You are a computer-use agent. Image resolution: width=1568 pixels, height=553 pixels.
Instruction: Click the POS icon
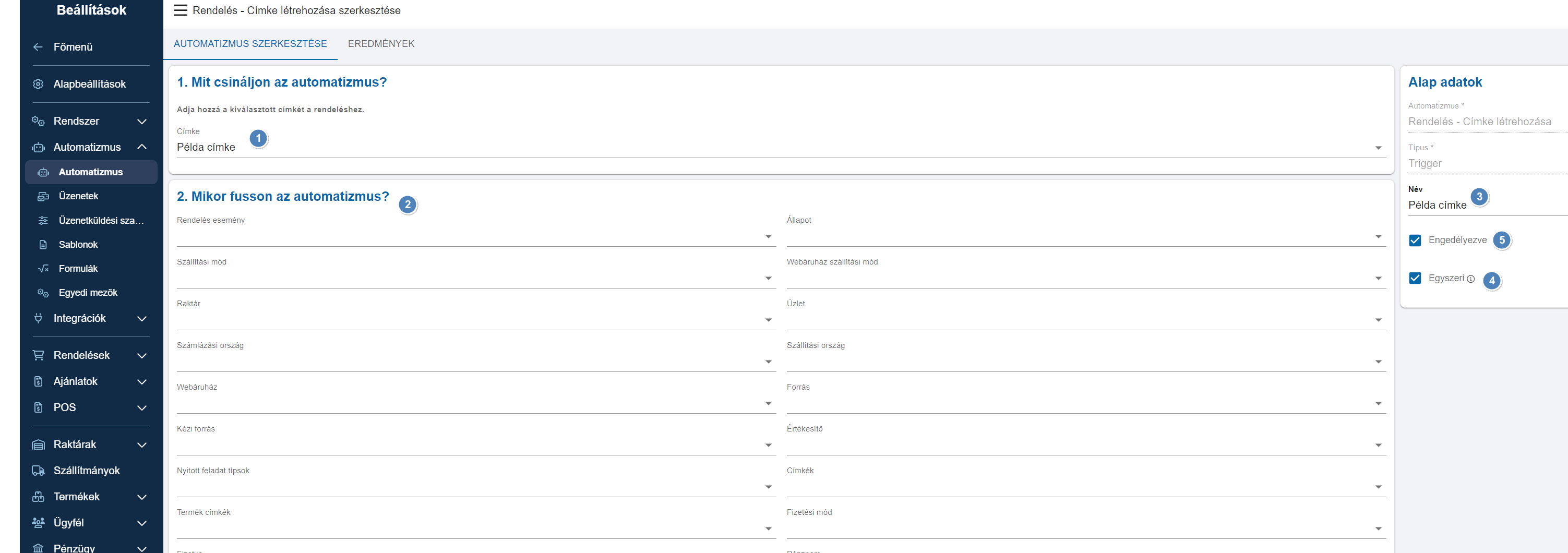[x=38, y=407]
